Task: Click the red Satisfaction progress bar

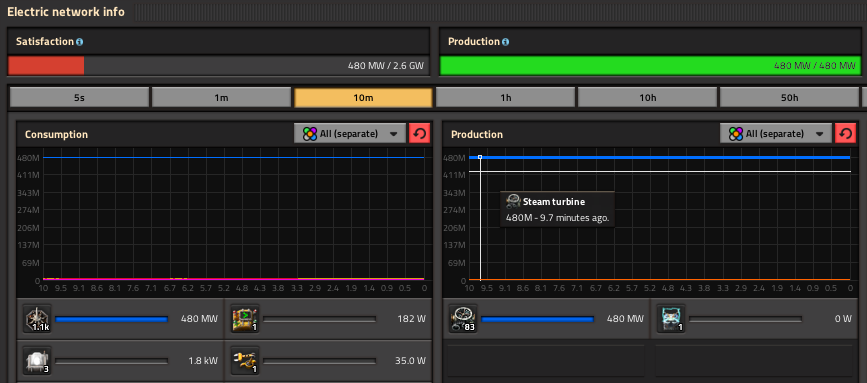Action: pyautogui.click(x=46, y=66)
